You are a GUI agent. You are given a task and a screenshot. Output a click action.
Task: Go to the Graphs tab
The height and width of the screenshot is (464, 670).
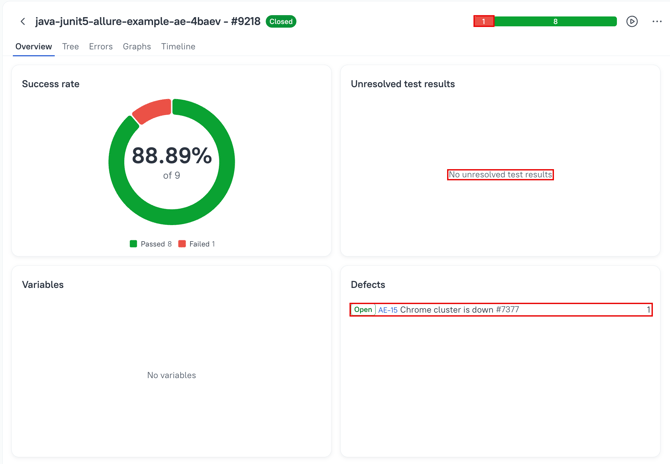tap(137, 47)
